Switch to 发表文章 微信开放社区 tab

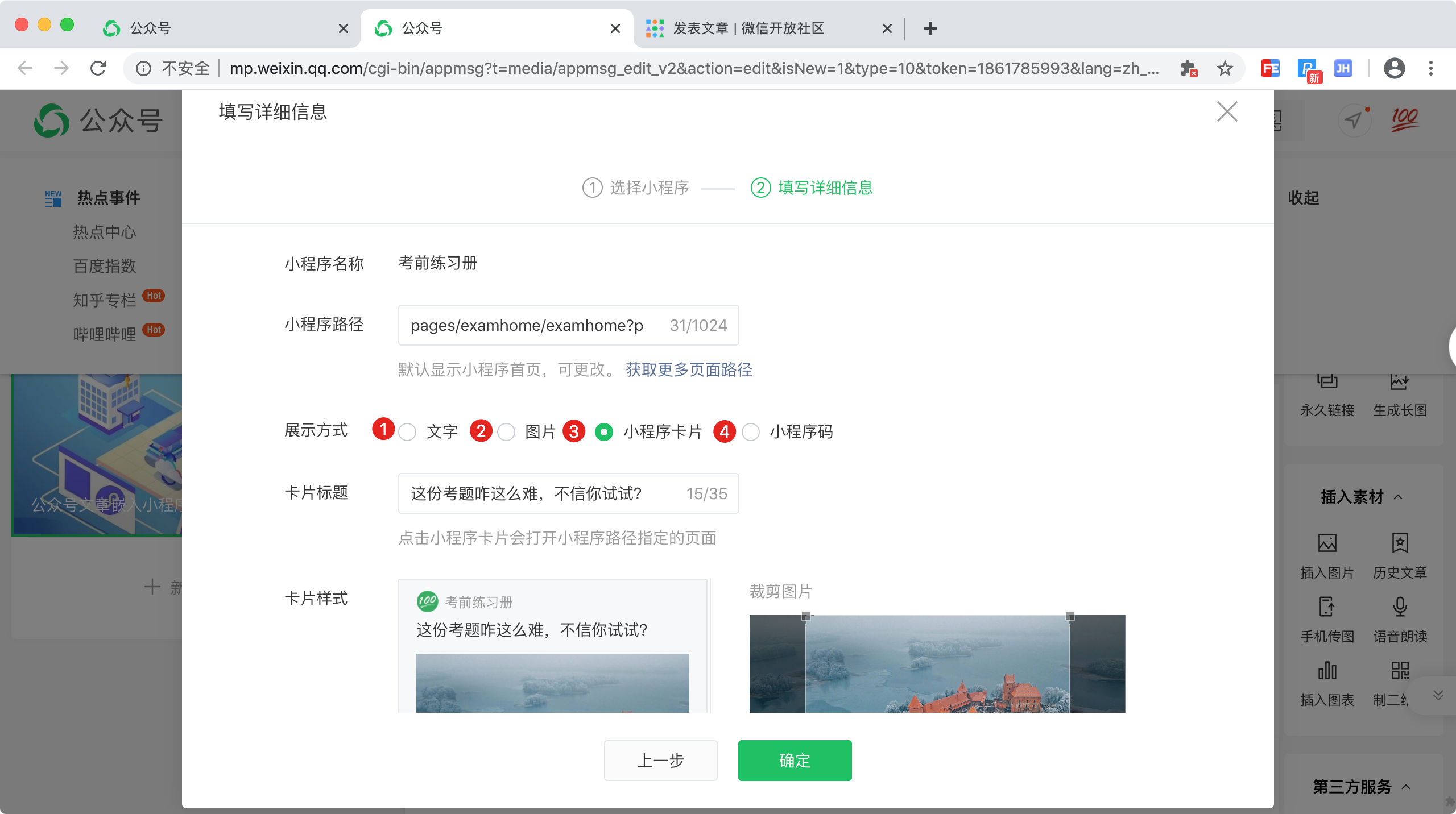tap(748, 28)
